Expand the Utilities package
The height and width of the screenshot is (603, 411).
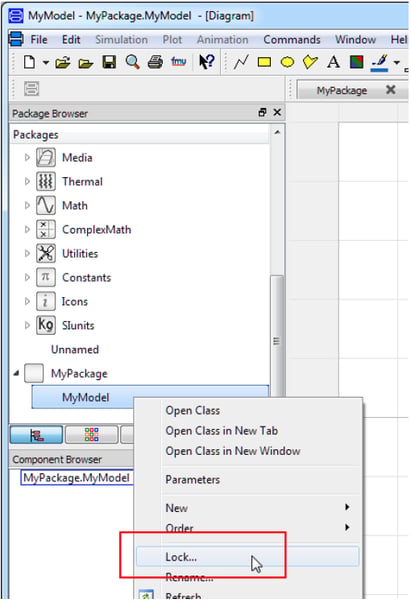click(27, 253)
